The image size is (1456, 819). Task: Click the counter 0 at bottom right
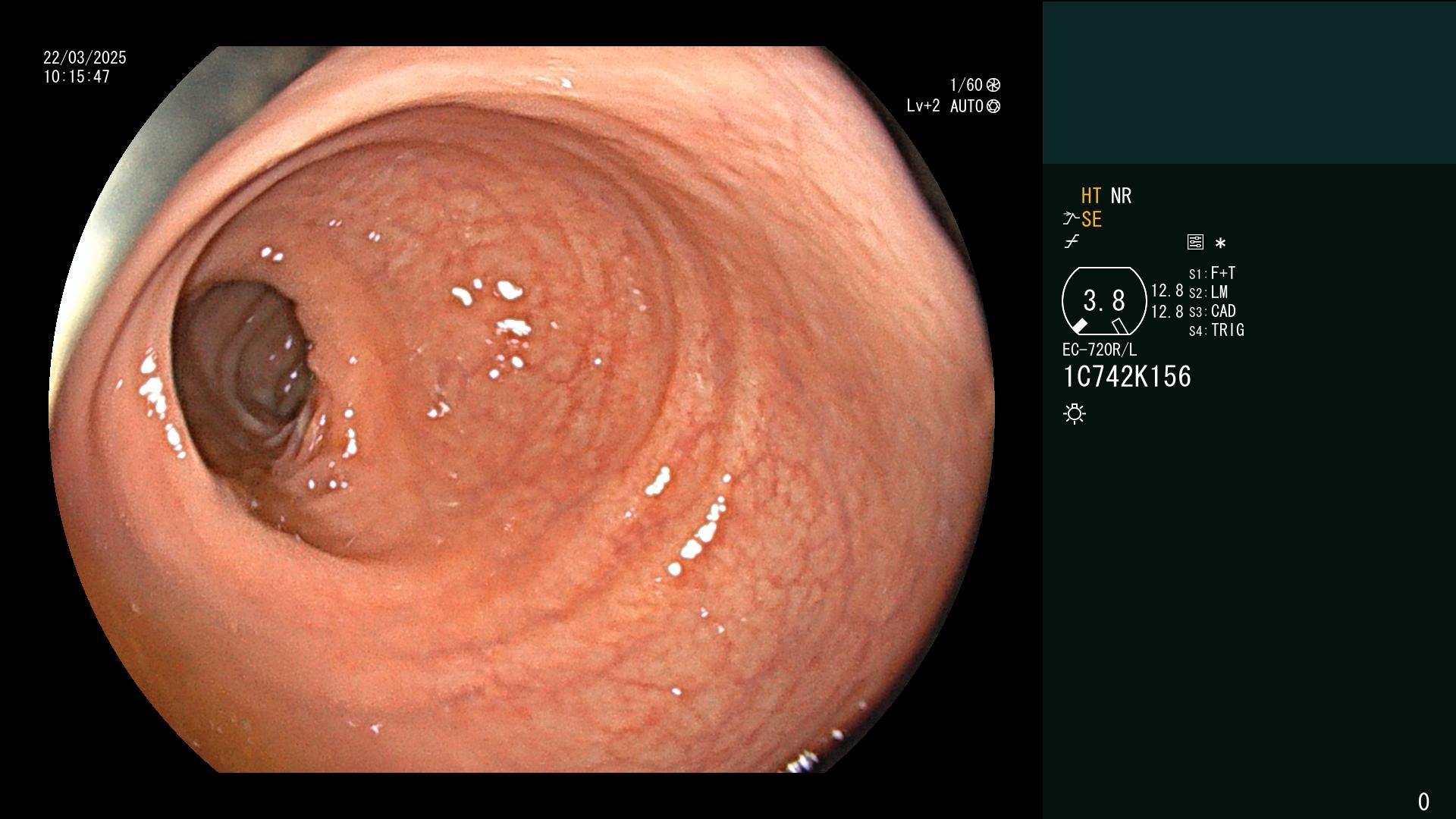tap(1423, 802)
